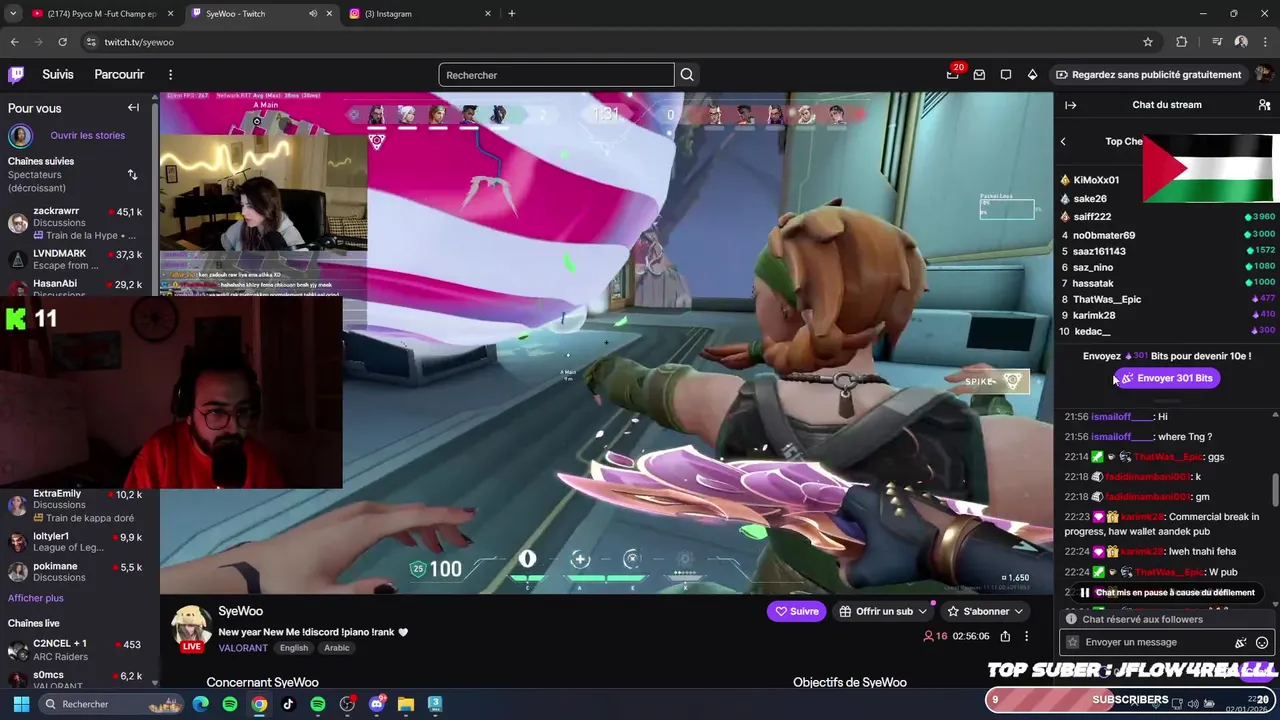Open pokimane channel in sidebar
Screen dimensions: 1280x720
(x=76, y=572)
